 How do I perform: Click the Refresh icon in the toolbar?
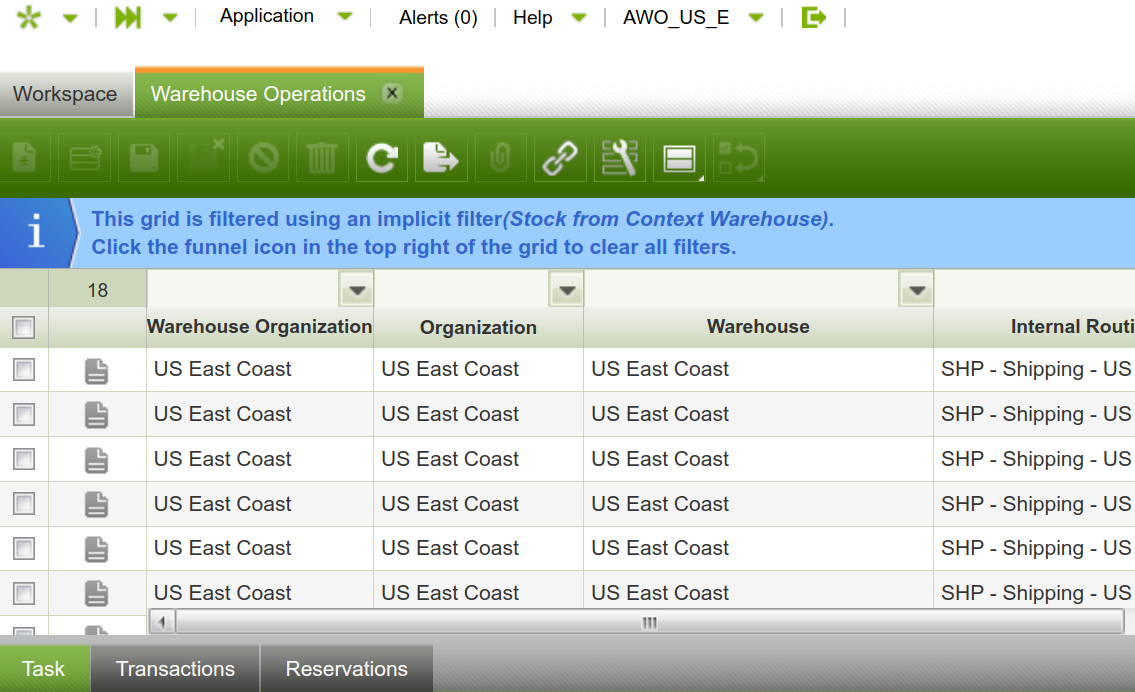[382, 158]
